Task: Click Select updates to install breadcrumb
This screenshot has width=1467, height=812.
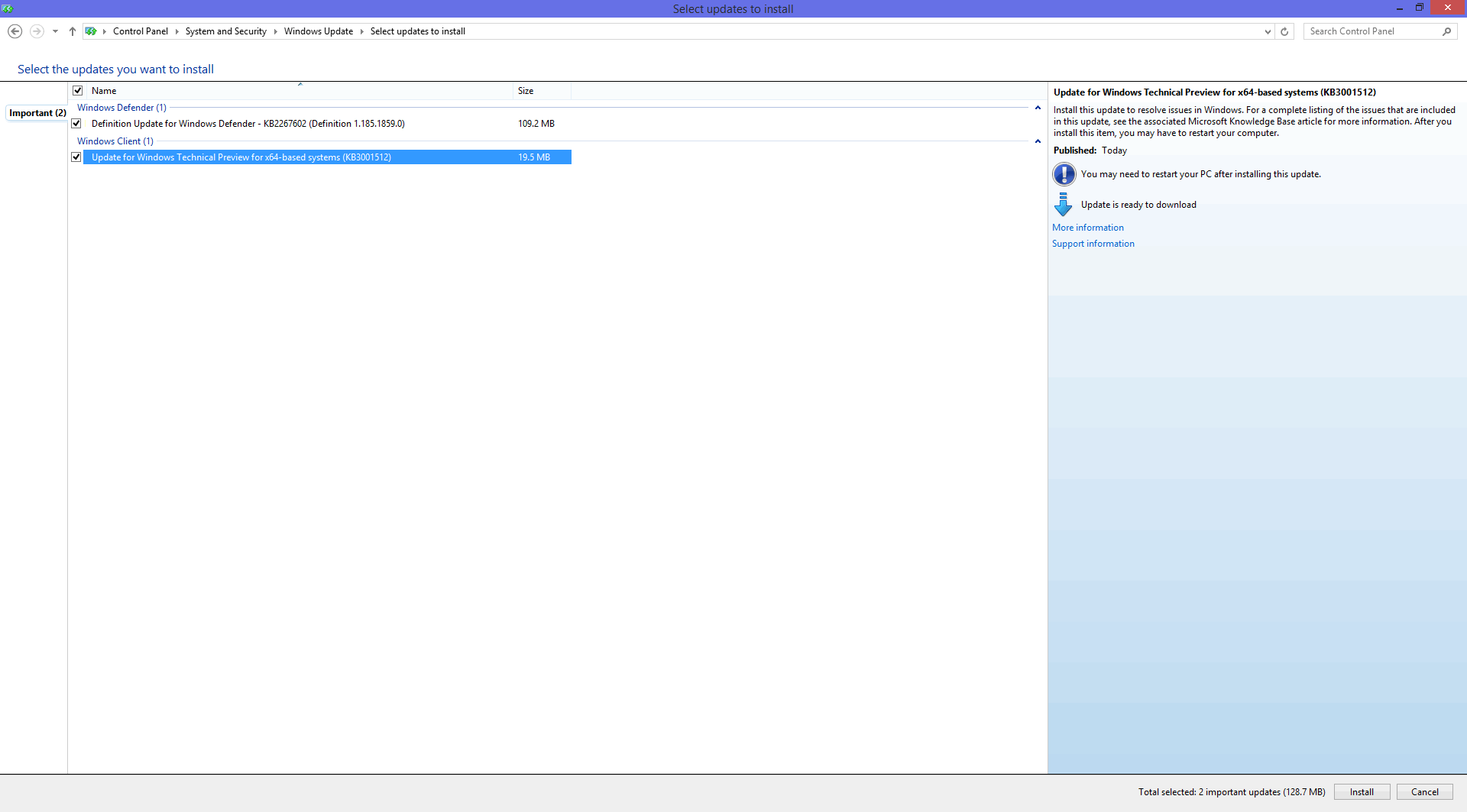Action: [418, 31]
